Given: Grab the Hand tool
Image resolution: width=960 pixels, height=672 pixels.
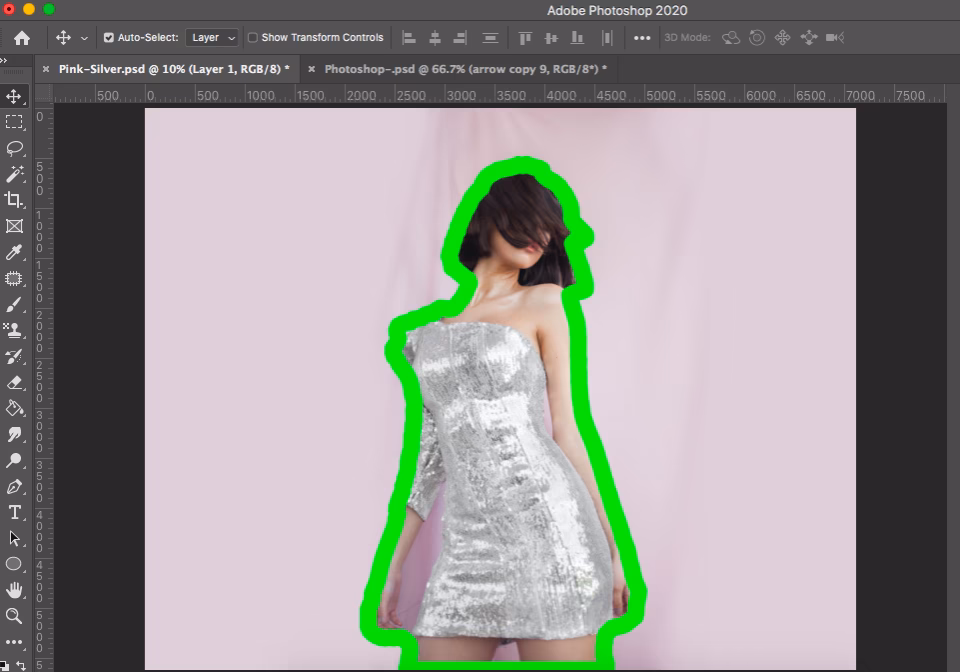Looking at the screenshot, I should [14, 590].
